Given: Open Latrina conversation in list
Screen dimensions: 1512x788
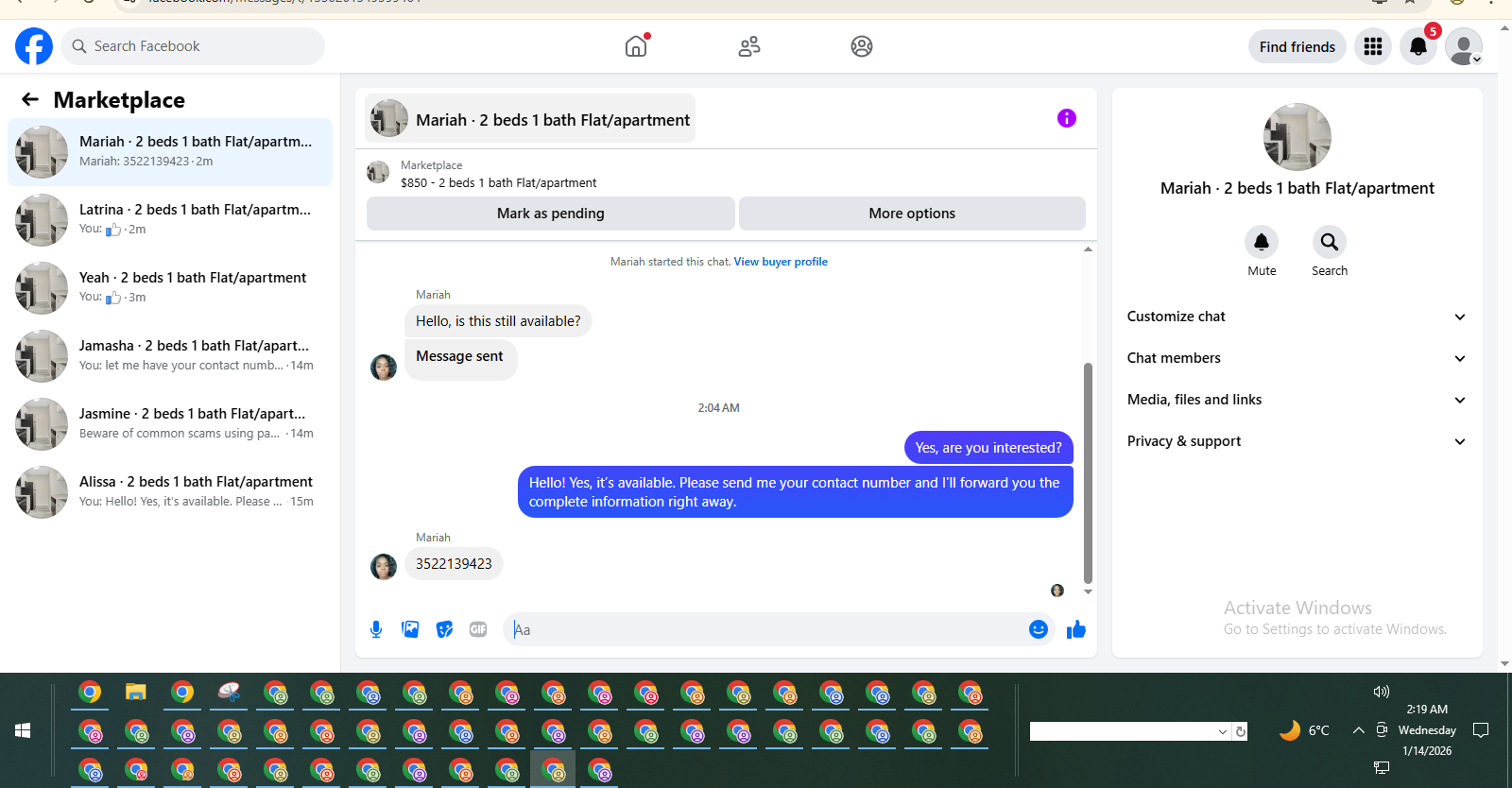Looking at the screenshot, I should (170, 220).
